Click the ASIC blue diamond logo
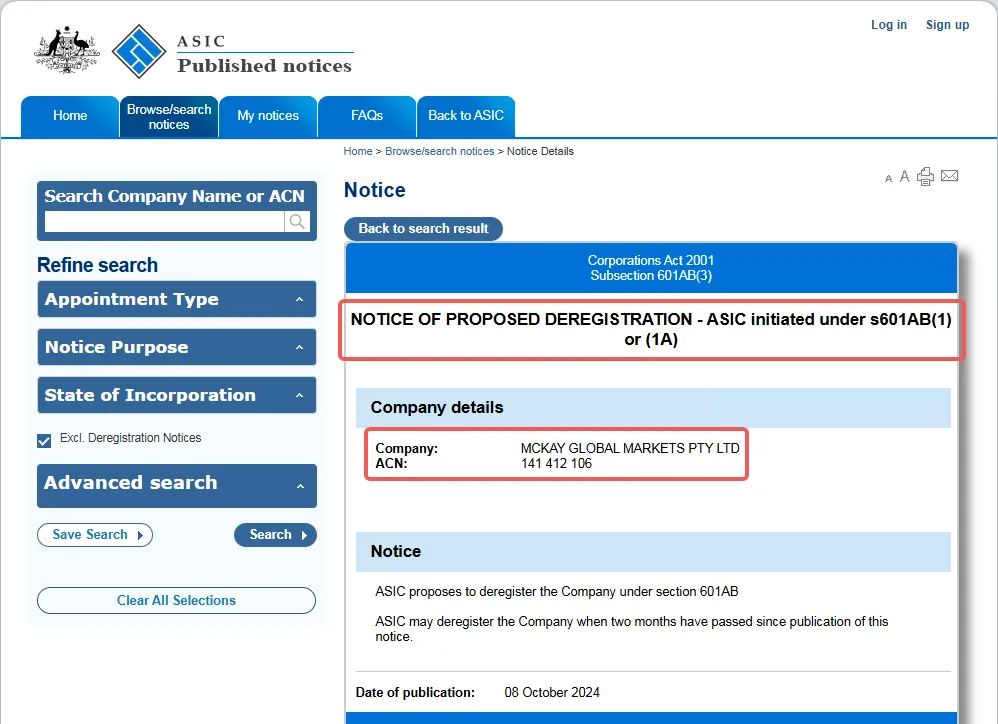The image size is (998, 724). coord(139,52)
